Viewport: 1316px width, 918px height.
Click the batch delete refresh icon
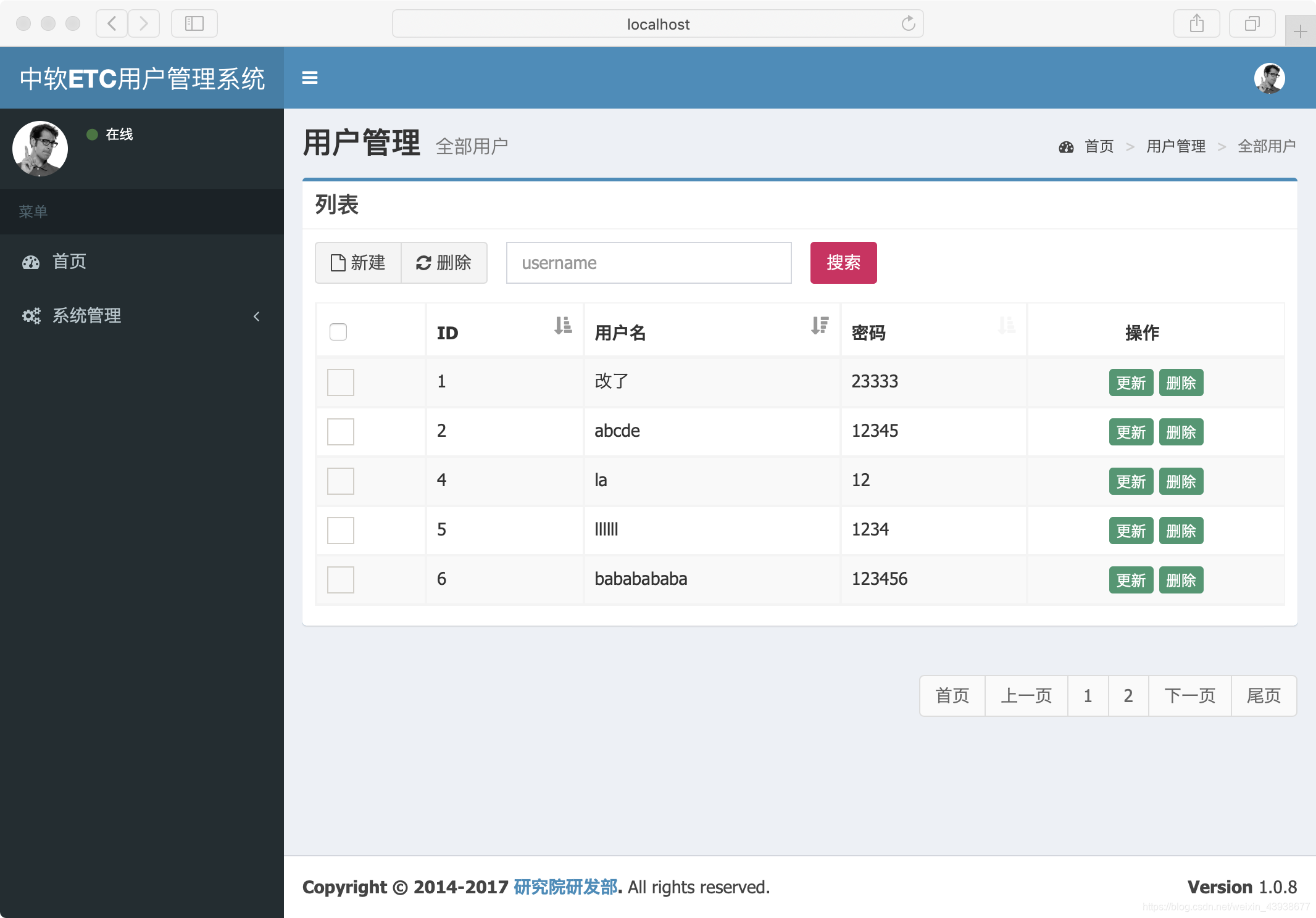422,262
